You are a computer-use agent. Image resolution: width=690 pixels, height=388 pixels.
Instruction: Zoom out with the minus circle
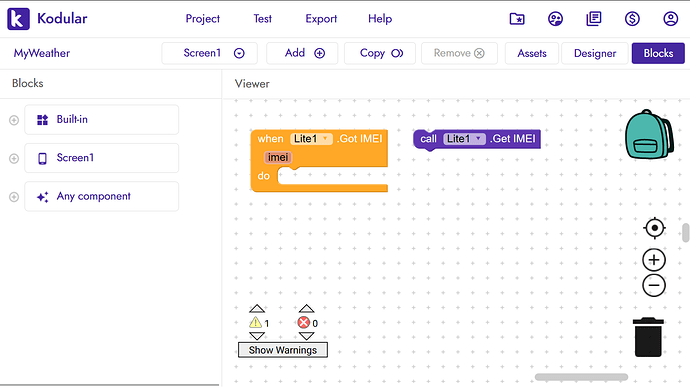(654, 286)
